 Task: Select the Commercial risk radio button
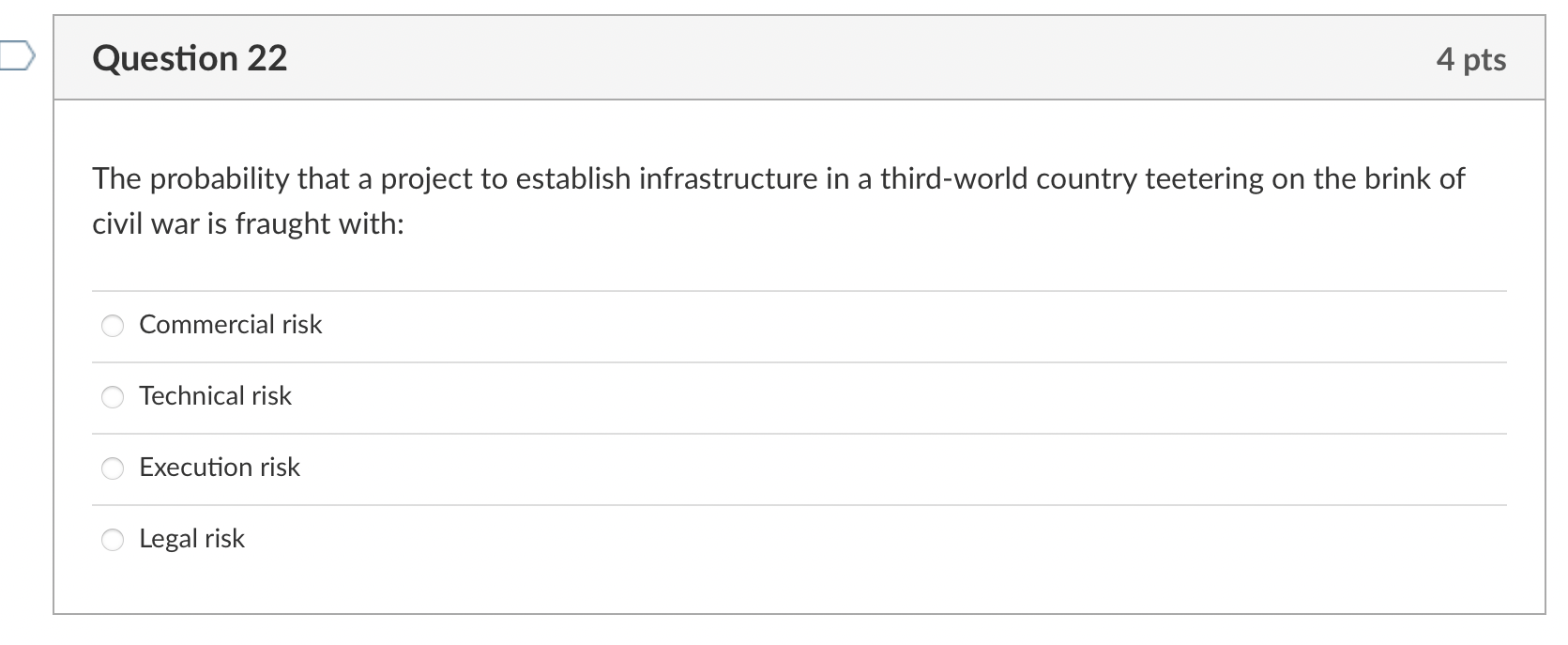(x=112, y=326)
